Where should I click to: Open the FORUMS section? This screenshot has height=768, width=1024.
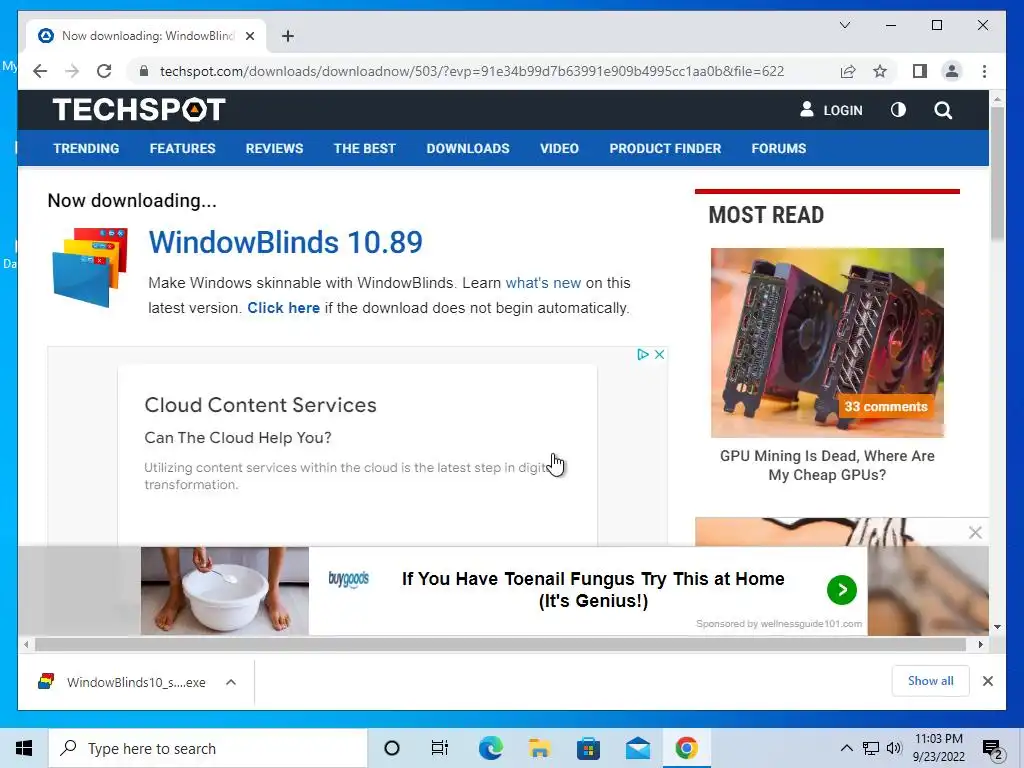778,148
